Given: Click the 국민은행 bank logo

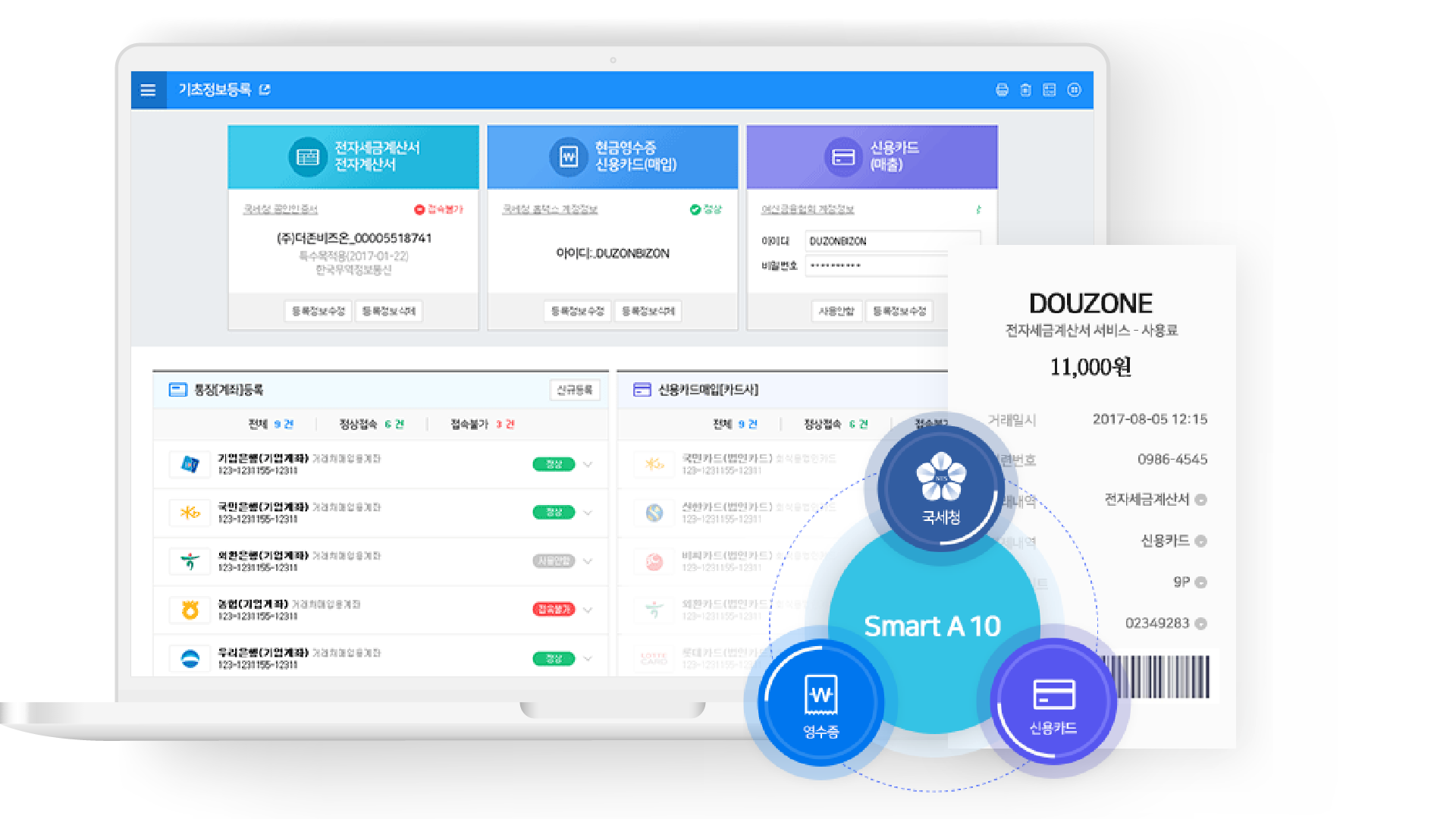Looking at the screenshot, I should pyautogui.click(x=190, y=513).
